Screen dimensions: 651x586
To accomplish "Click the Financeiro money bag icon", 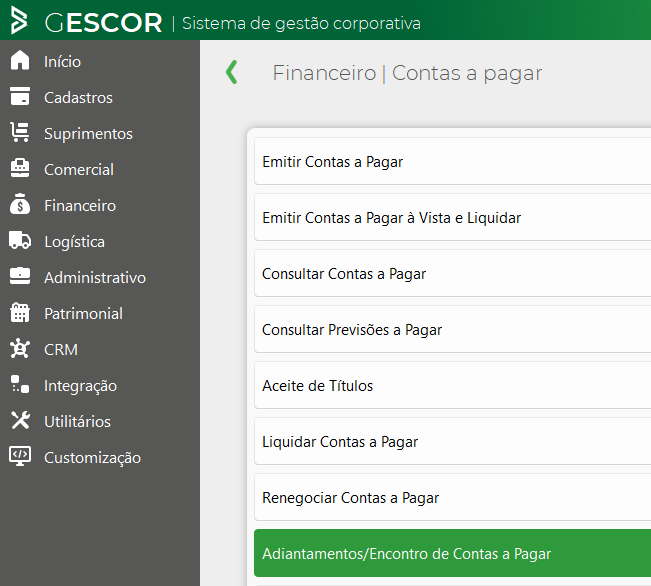I will 20,205.
